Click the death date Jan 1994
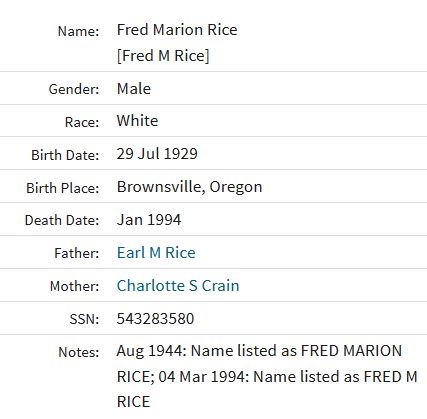This screenshot has width=427, height=419. pos(149,220)
